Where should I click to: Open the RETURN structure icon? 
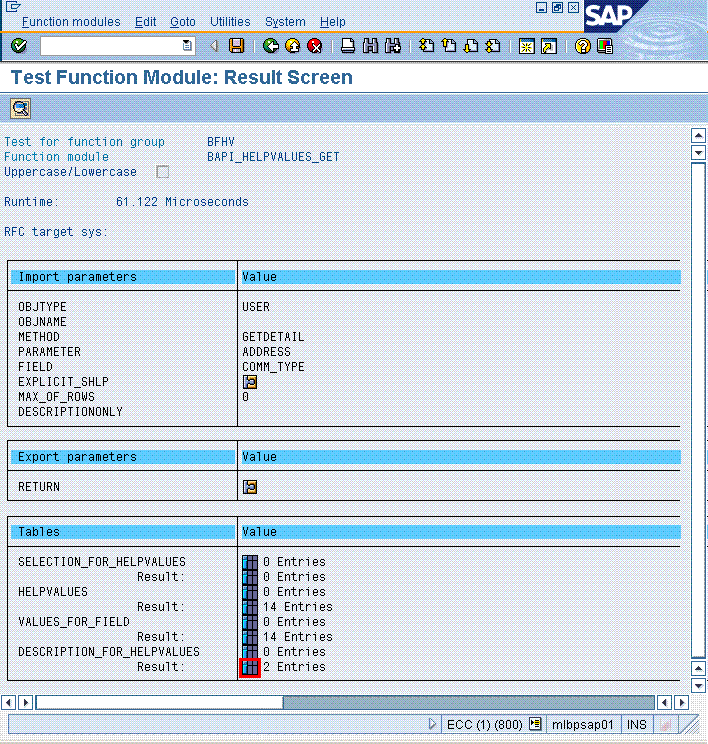[250, 487]
